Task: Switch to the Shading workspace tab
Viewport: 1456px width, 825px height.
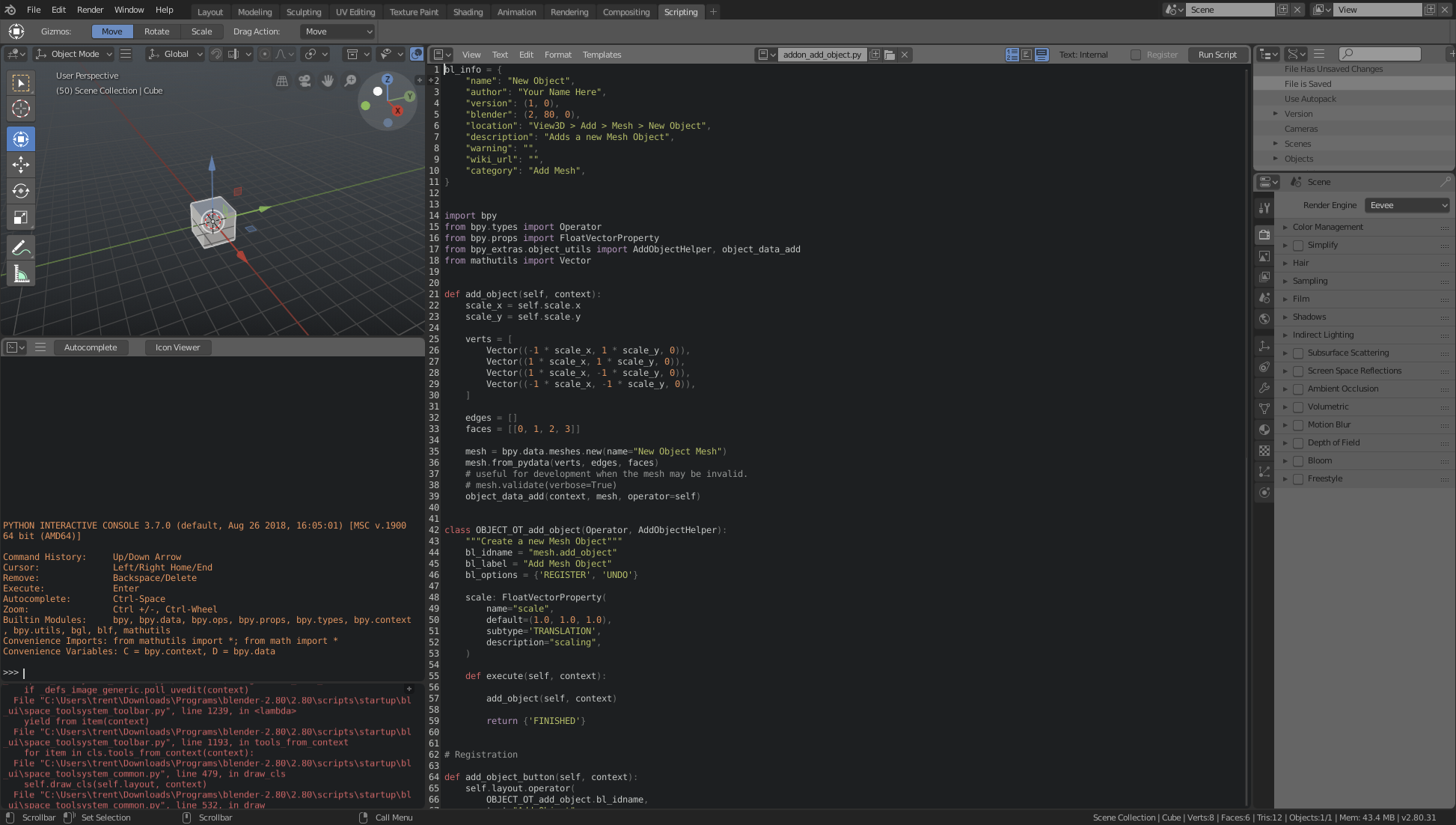Action: pyautogui.click(x=468, y=12)
